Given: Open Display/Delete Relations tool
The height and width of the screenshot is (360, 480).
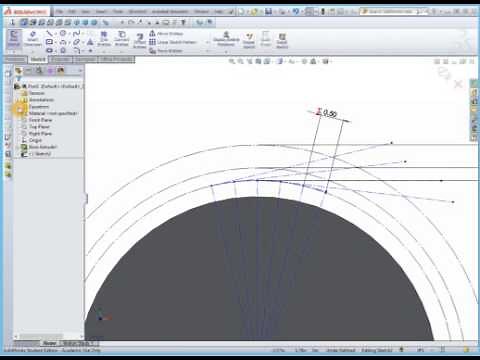Looking at the screenshot, I should (x=226, y=39).
